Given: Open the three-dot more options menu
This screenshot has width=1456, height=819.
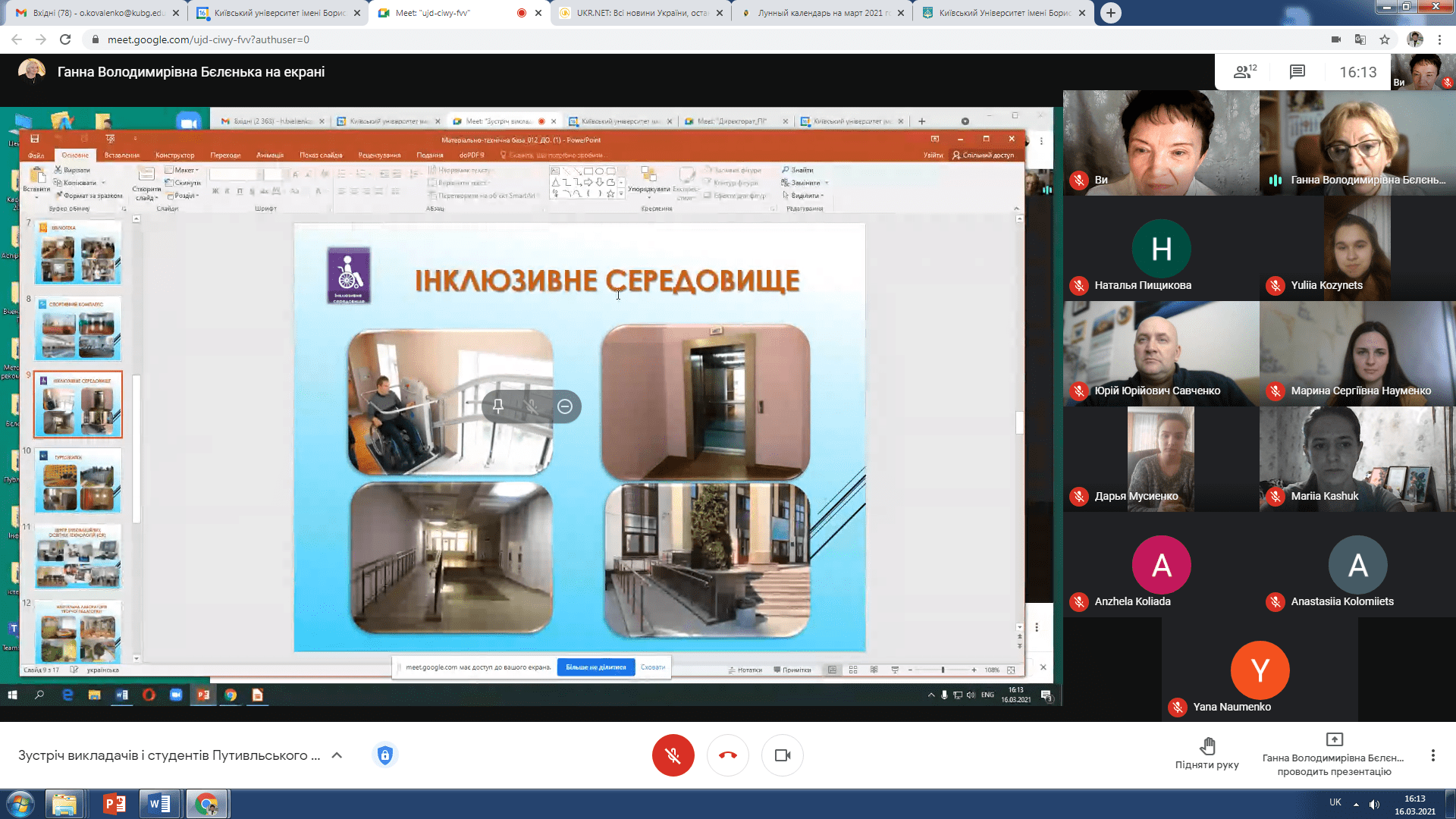Looking at the screenshot, I should 1432,755.
